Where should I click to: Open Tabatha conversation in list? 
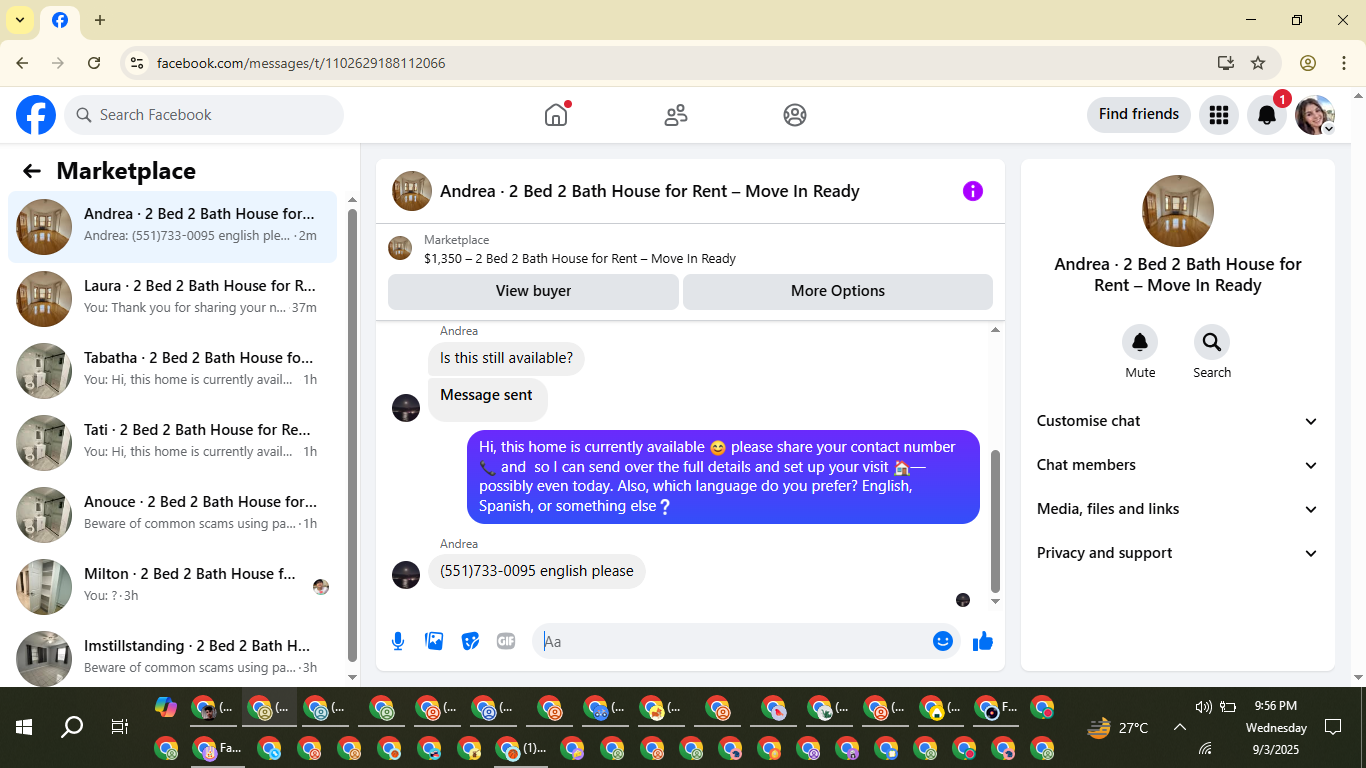[x=172, y=371]
